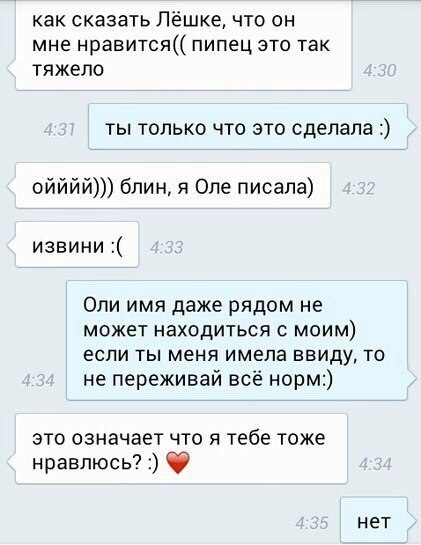Tap 'не переживай всё норм:)' line
The image size is (421, 545).
coord(208,379)
